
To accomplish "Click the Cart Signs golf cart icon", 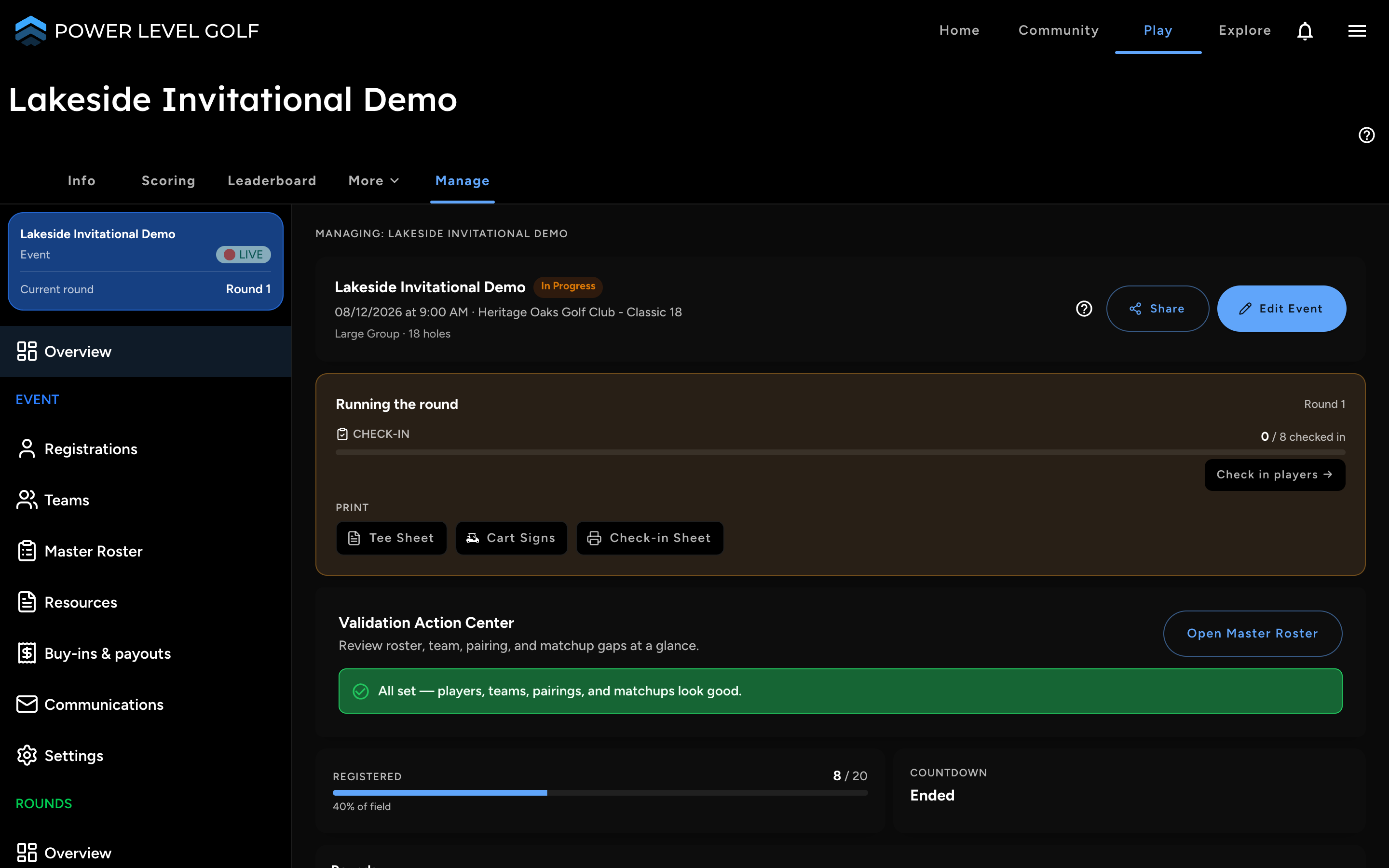I will pyautogui.click(x=472, y=538).
